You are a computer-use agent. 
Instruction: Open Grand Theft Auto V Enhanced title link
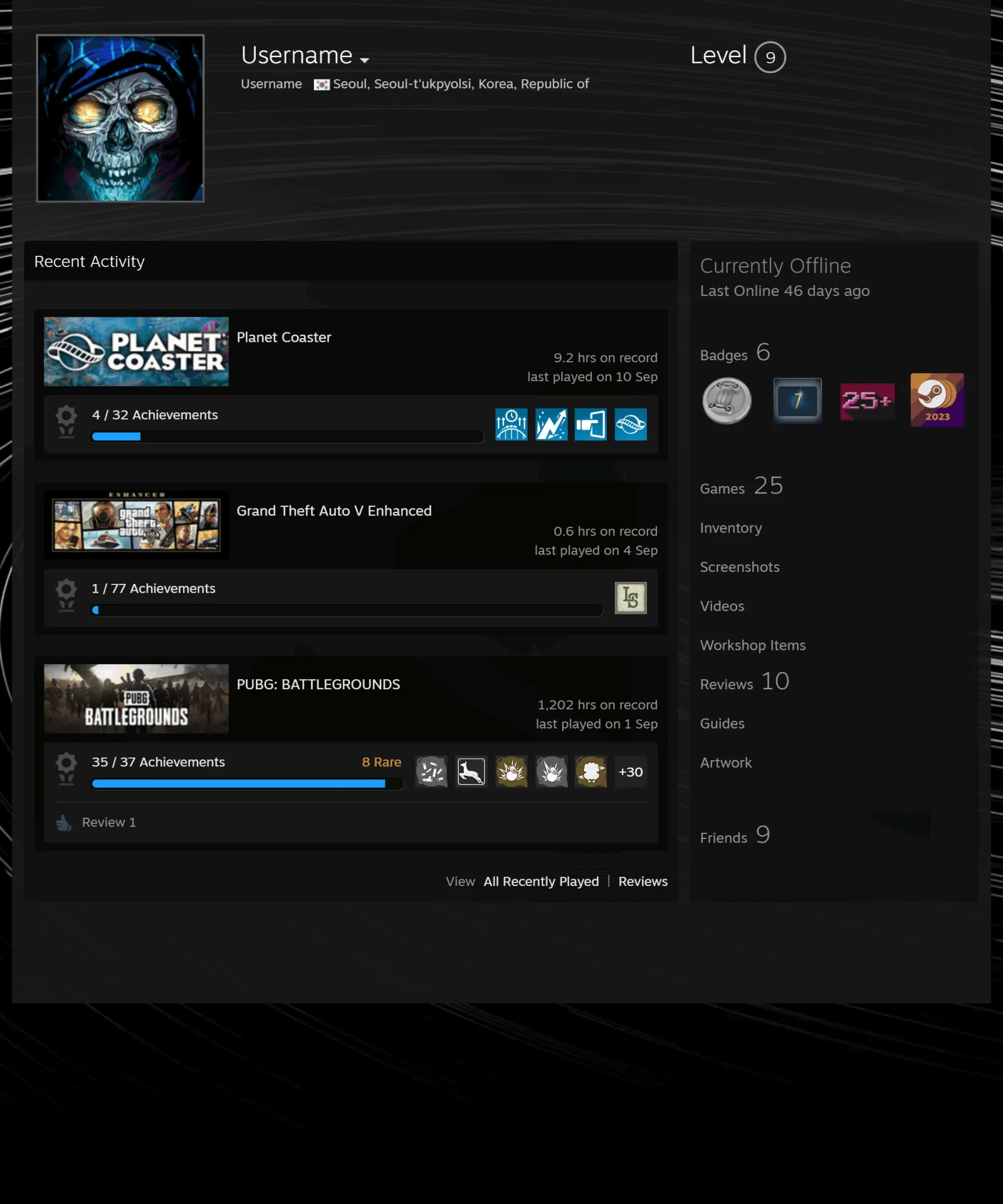pyautogui.click(x=334, y=511)
